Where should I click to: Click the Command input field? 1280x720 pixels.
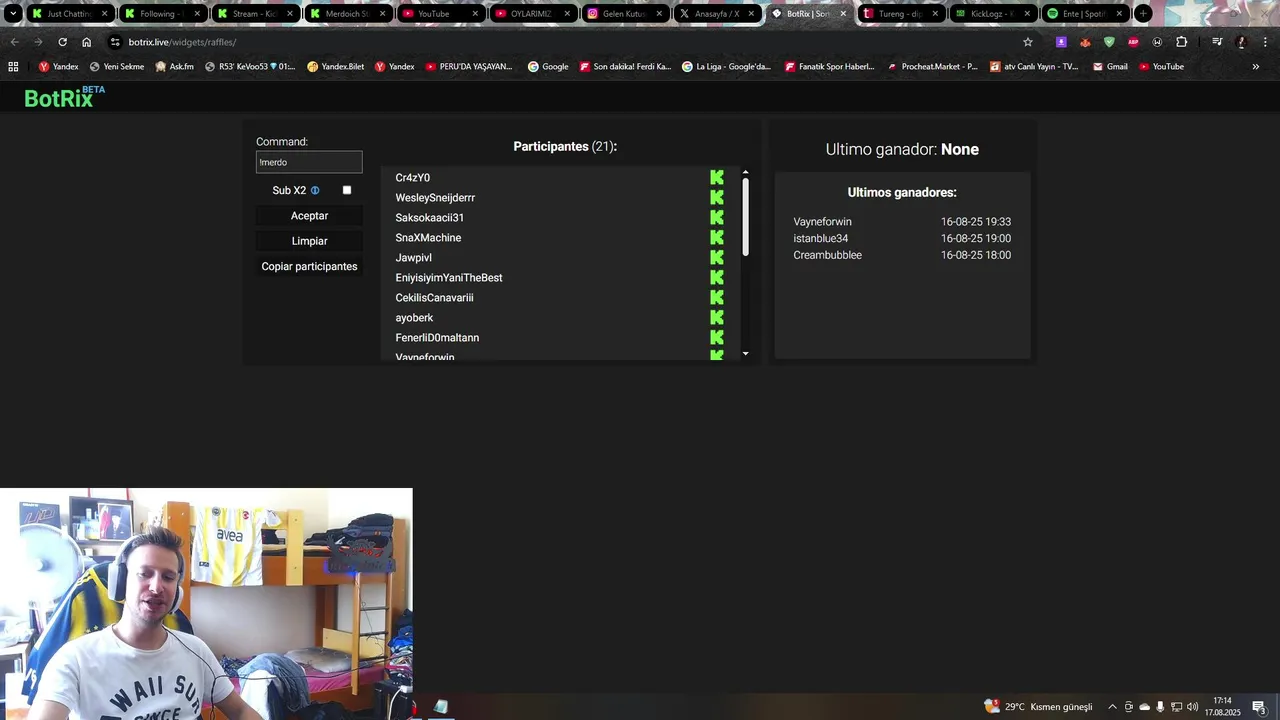[309, 162]
